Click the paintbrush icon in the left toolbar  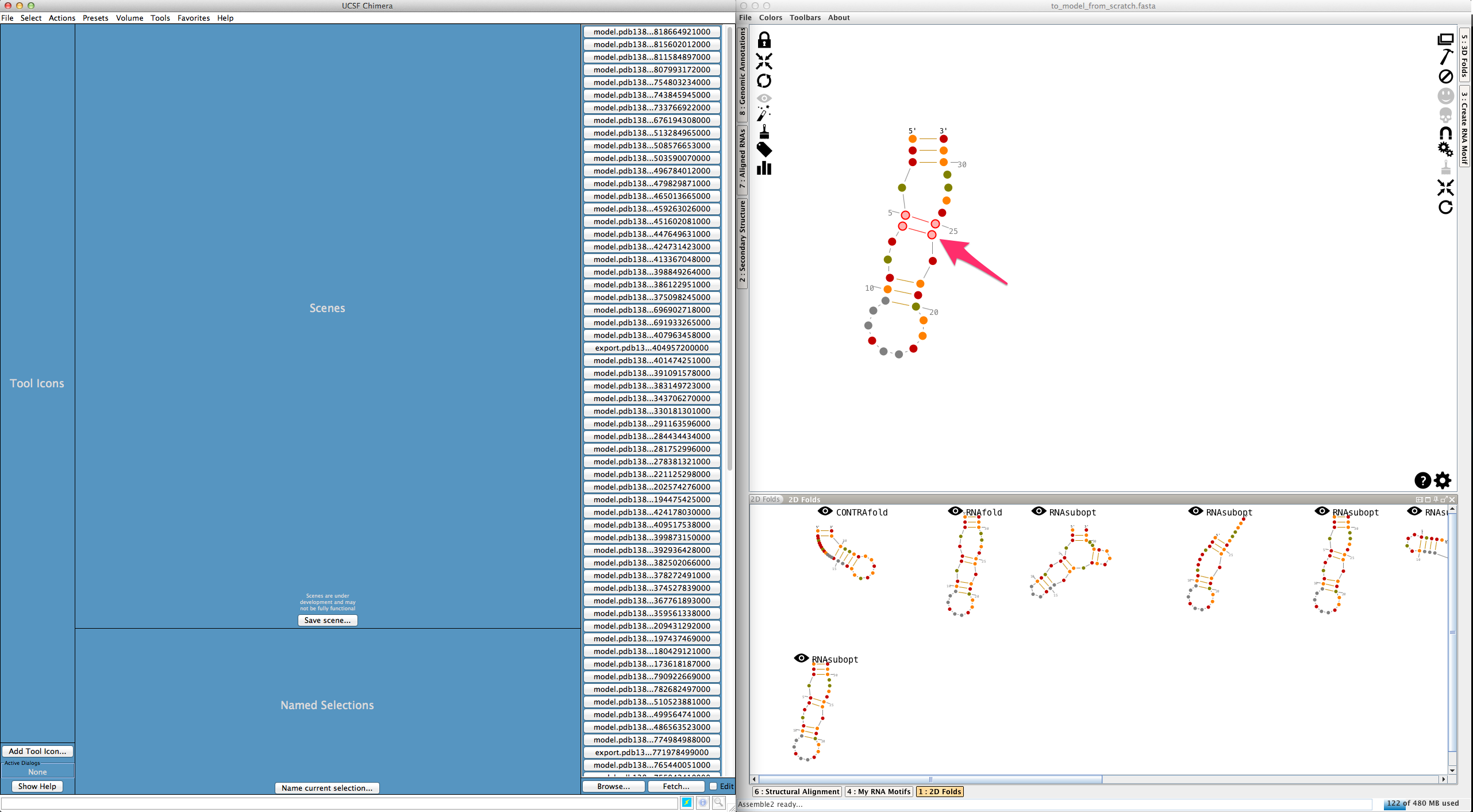click(x=764, y=132)
